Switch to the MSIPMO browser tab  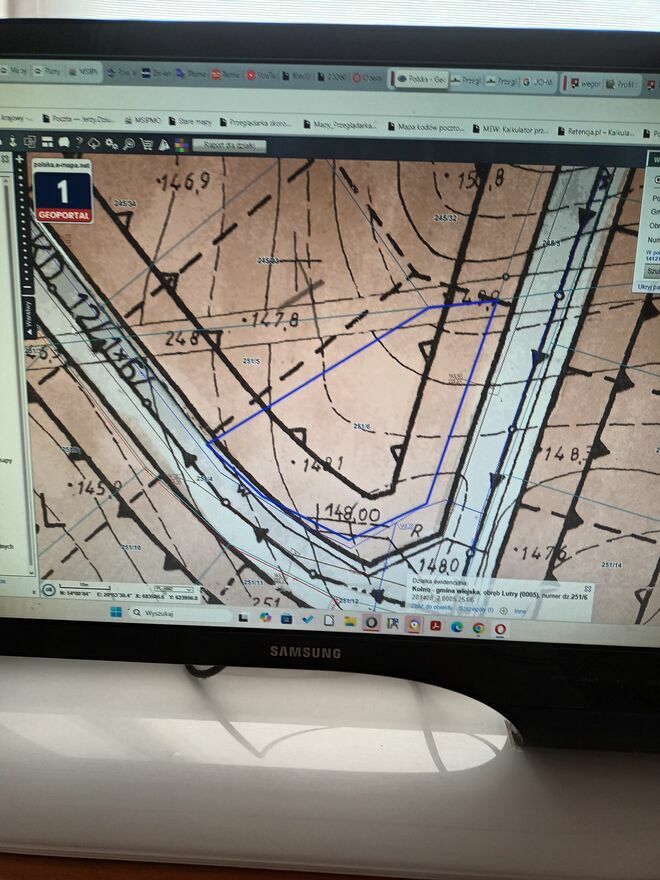(83, 71)
